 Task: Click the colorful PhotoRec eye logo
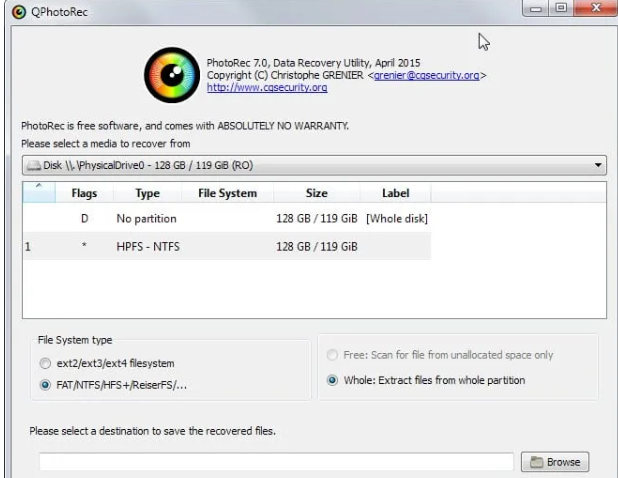[x=172, y=79]
